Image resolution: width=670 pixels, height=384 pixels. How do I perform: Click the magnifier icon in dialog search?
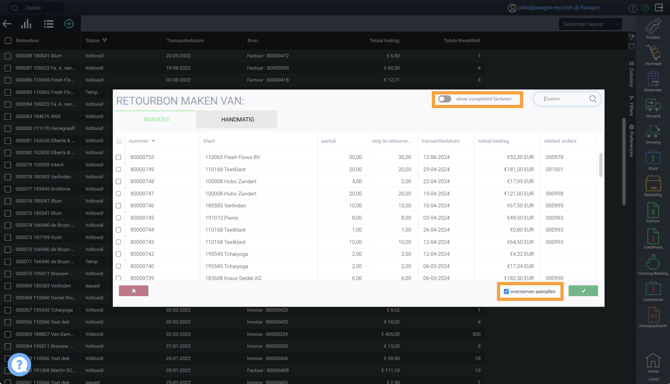(x=593, y=99)
